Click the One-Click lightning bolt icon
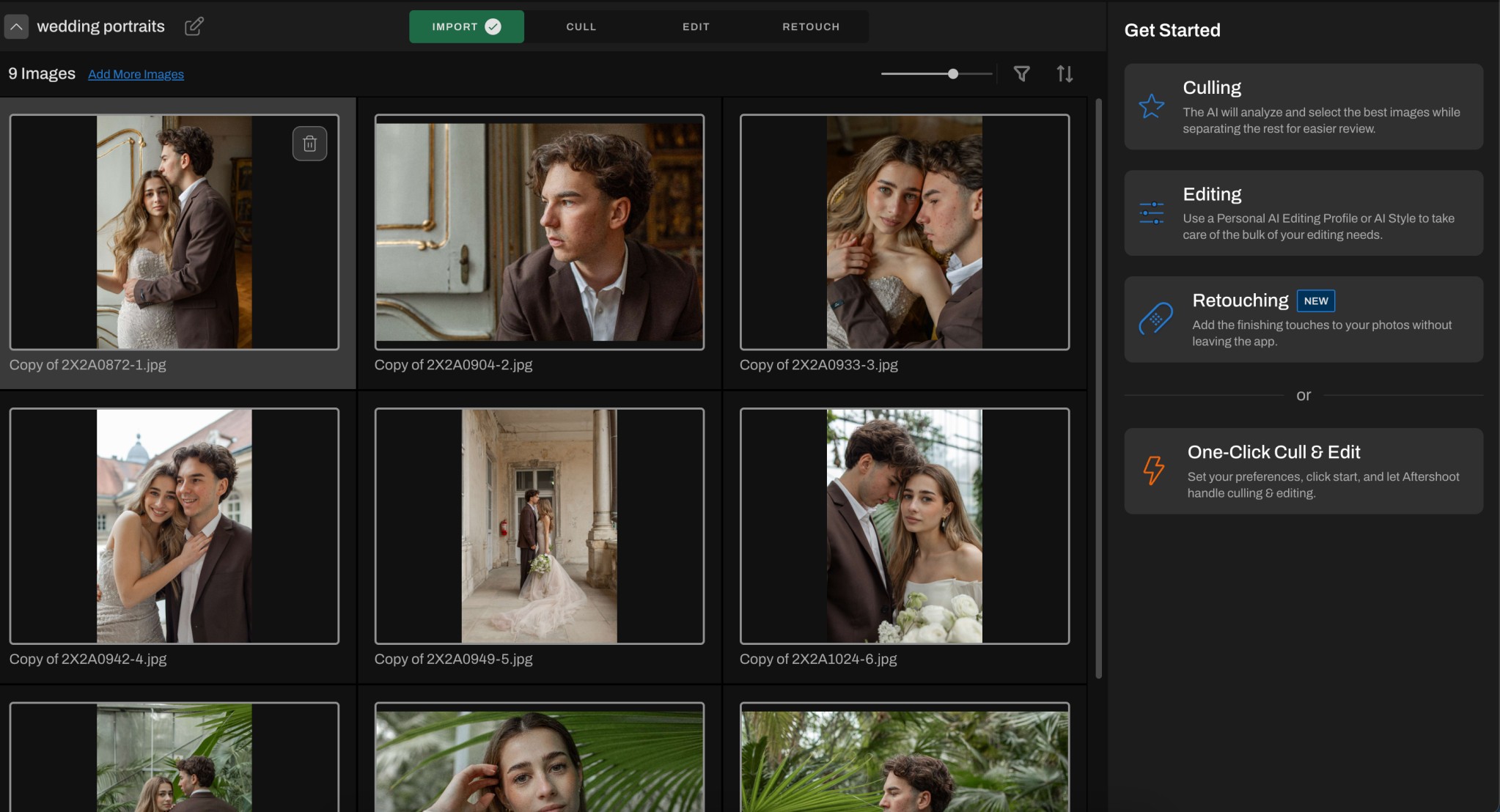The width and height of the screenshot is (1500, 812). [1153, 470]
